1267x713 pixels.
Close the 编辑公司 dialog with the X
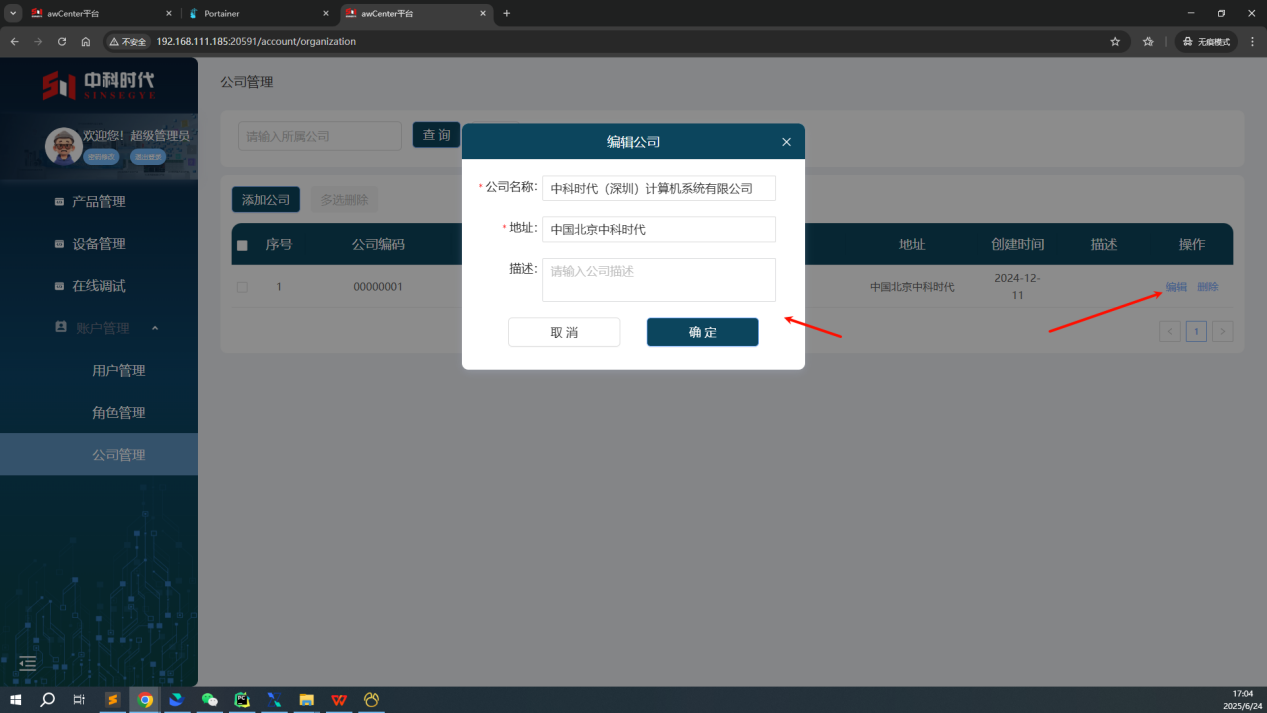pyautogui.click(x=786, y=142)
